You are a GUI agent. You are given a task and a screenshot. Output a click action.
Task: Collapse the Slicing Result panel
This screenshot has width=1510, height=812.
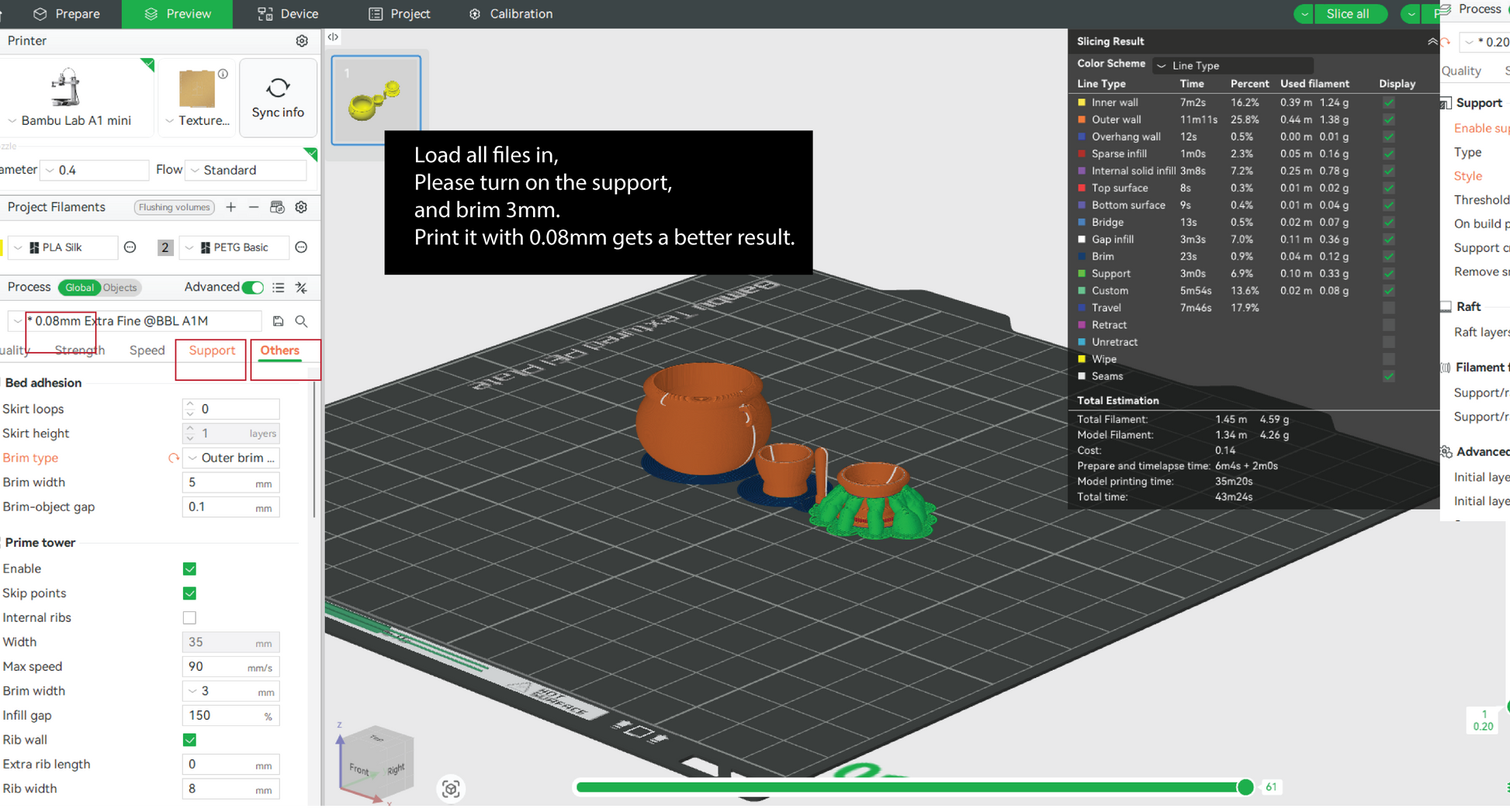[1432, 42]
